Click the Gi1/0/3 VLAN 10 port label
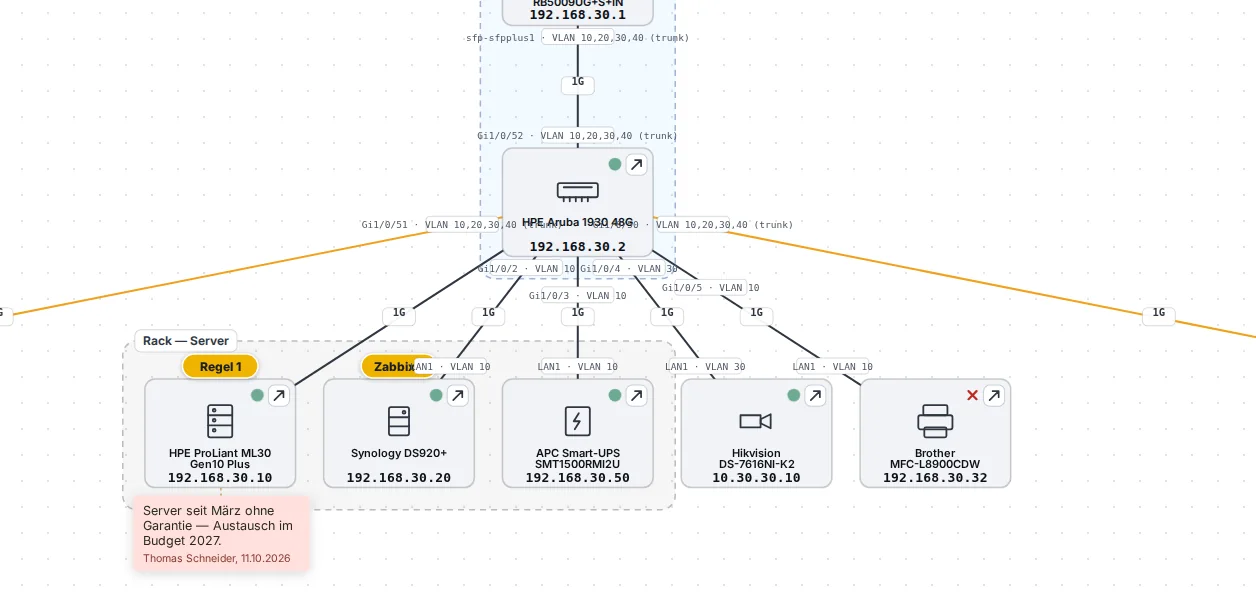1256x598 pixels. pos(578,296)
